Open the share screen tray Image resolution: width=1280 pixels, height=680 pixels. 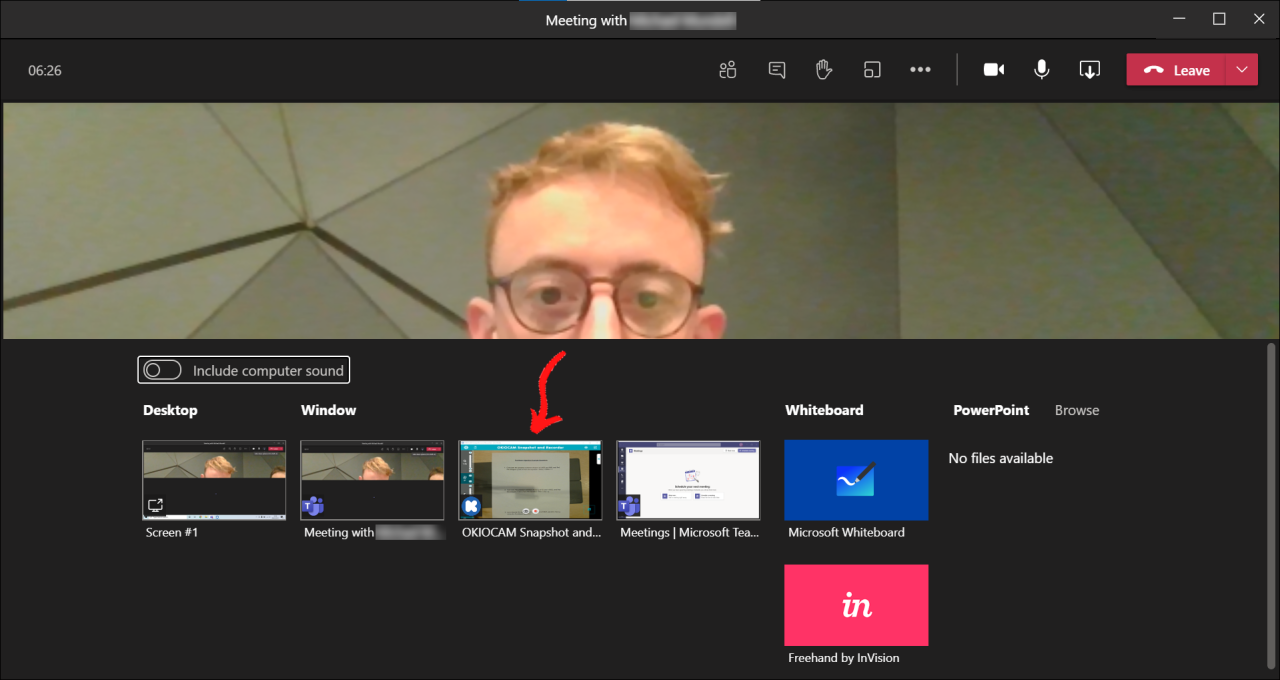click(872, 69)
